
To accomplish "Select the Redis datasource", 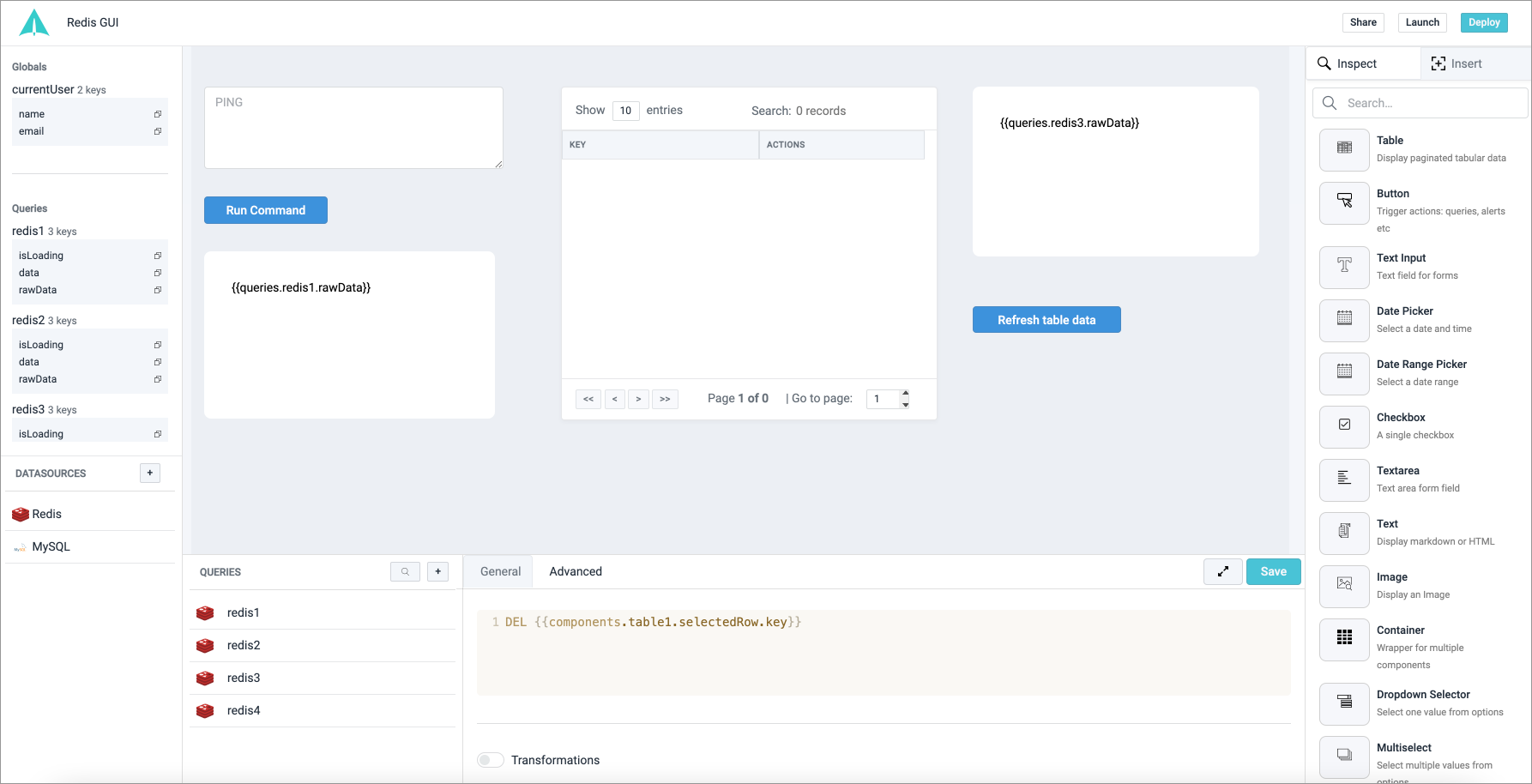I will click(90, 514).
